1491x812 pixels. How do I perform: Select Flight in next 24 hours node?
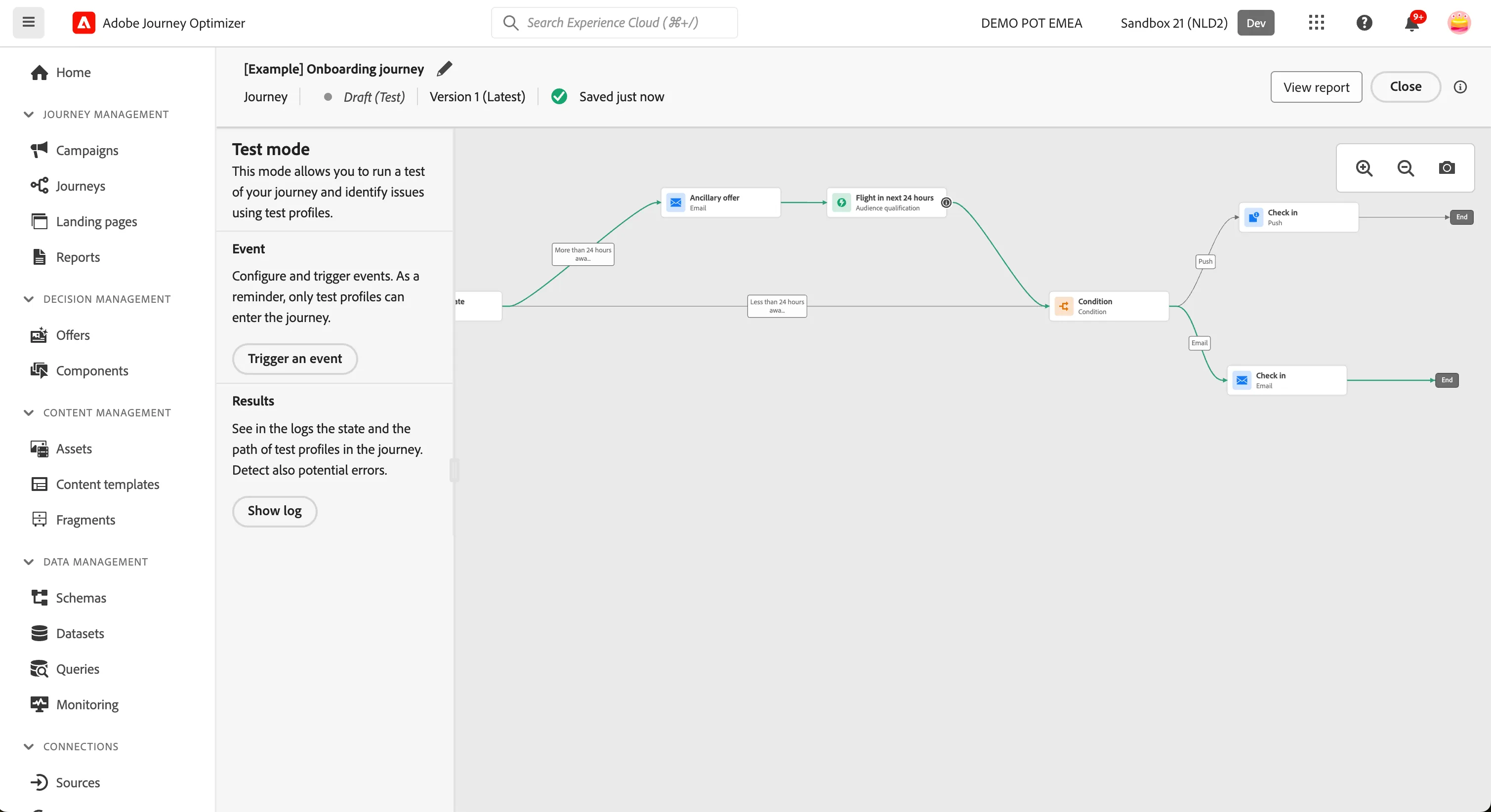tap(886, 203)
